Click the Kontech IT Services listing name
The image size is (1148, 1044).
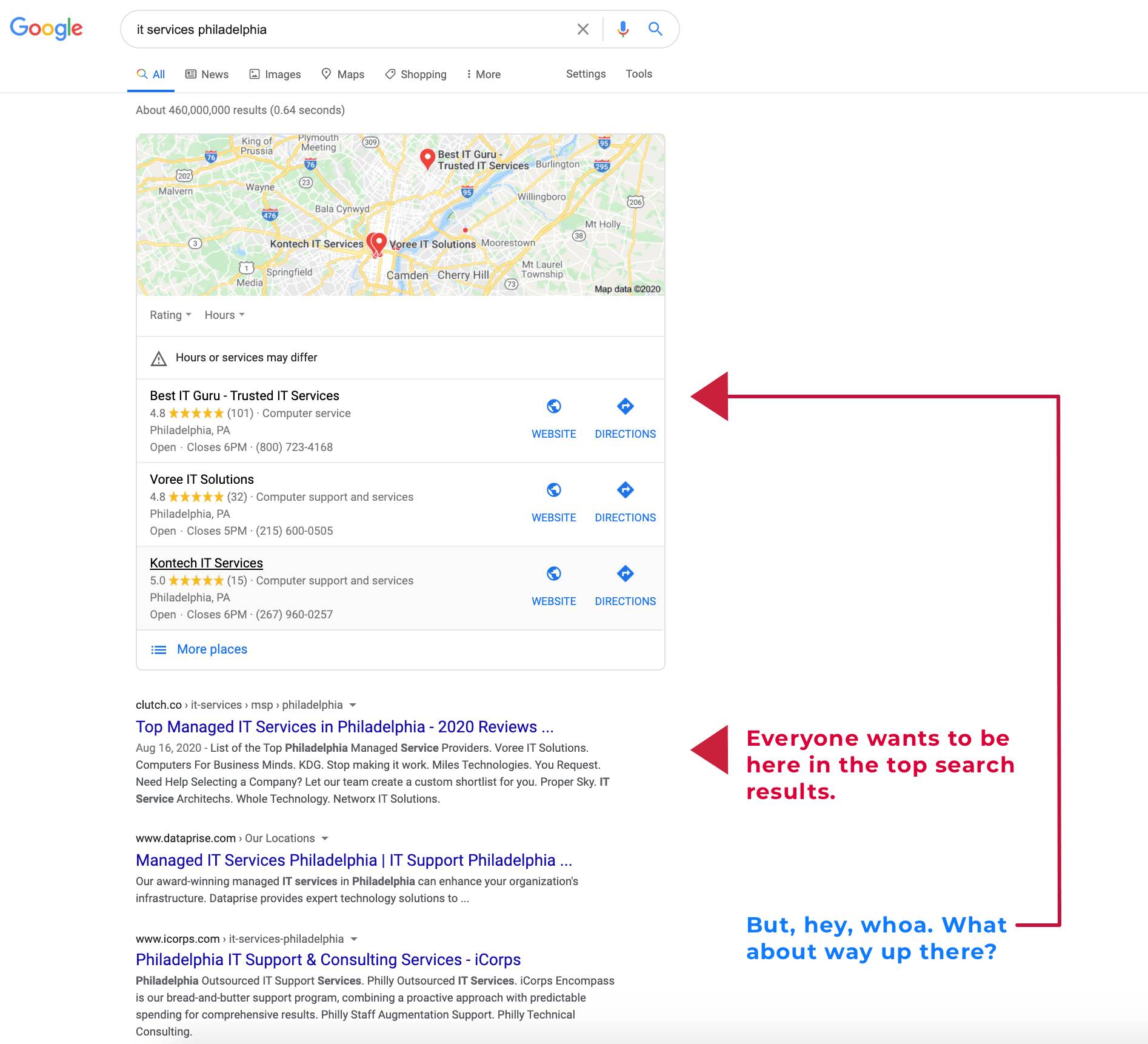click(206, 563)
